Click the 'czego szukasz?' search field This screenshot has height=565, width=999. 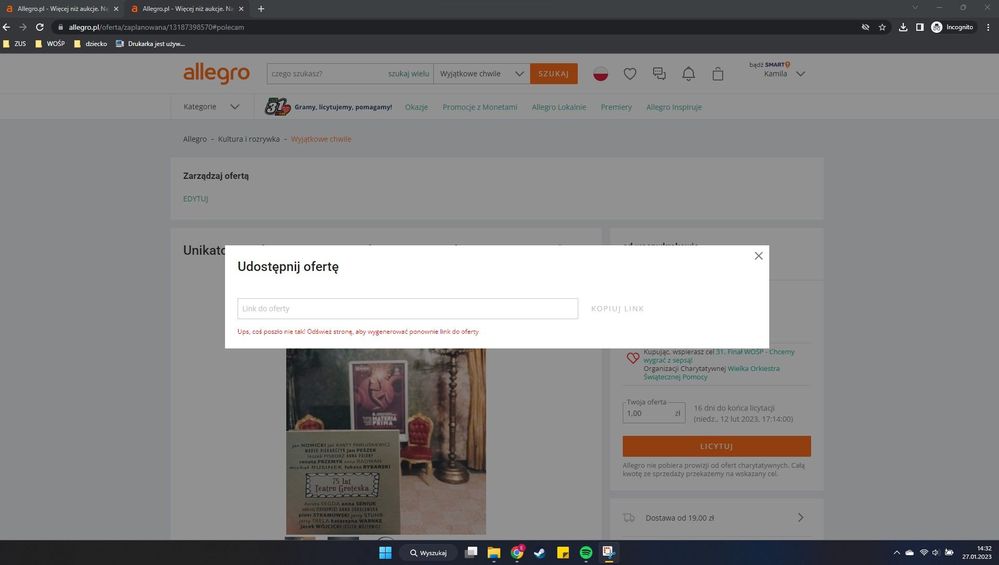coord(327,74)
